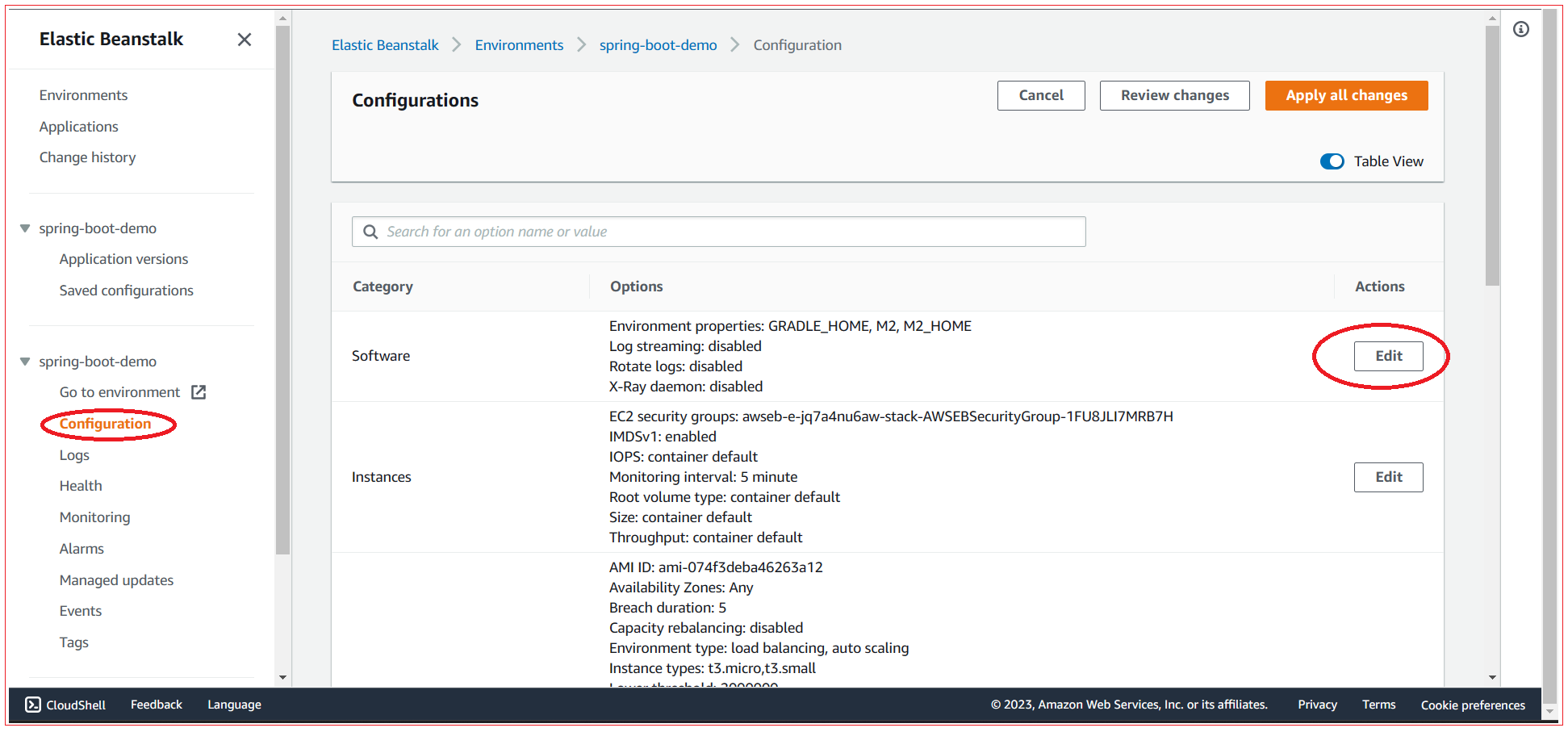
Task: Open the Events page
Action: [80, 611]
